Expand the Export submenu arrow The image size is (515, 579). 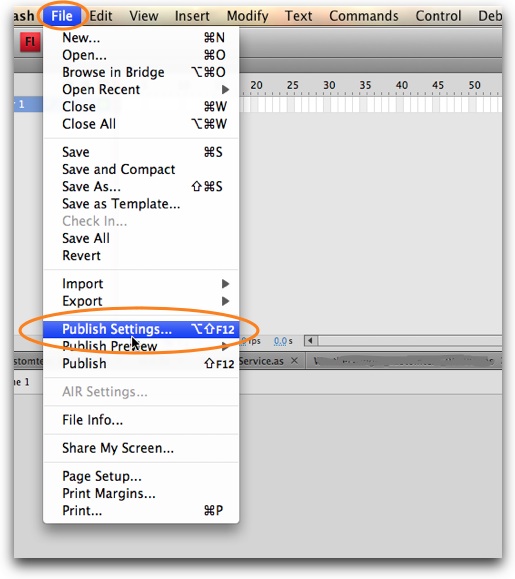tap(225, 301)
